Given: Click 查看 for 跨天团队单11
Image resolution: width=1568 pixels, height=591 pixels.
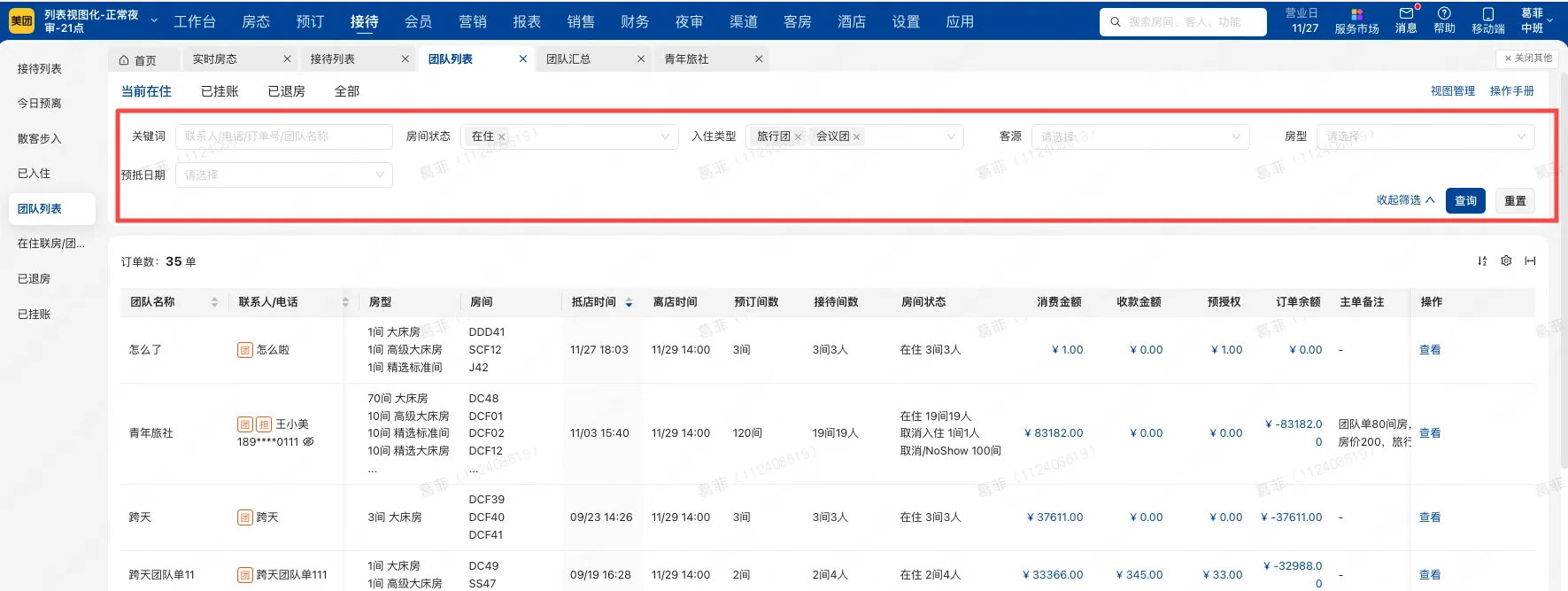Looking at the screenshot, I should (x=1430, y=575).
